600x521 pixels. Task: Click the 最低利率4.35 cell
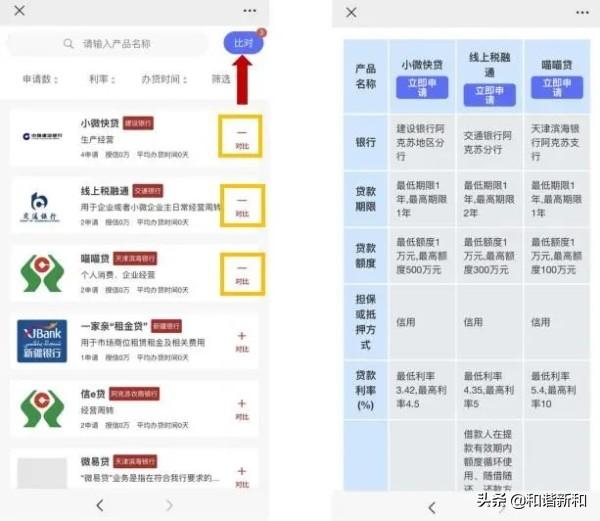click(x=489, y=390)
